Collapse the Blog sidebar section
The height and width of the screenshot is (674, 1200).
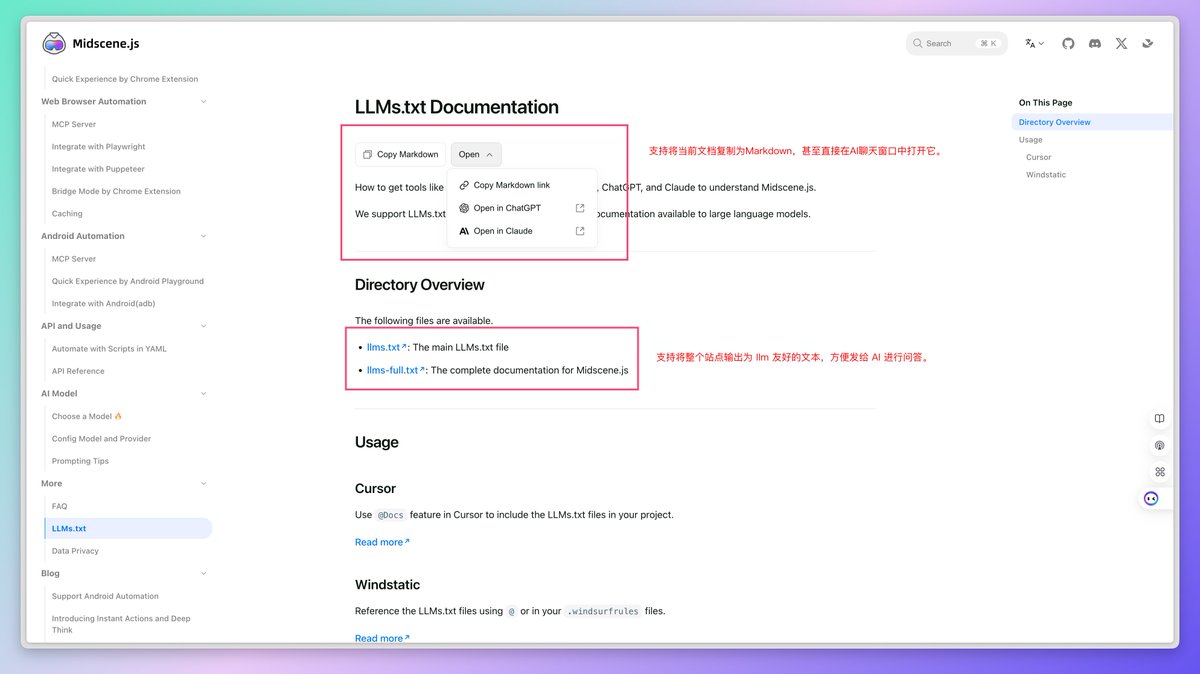(204, 573)
